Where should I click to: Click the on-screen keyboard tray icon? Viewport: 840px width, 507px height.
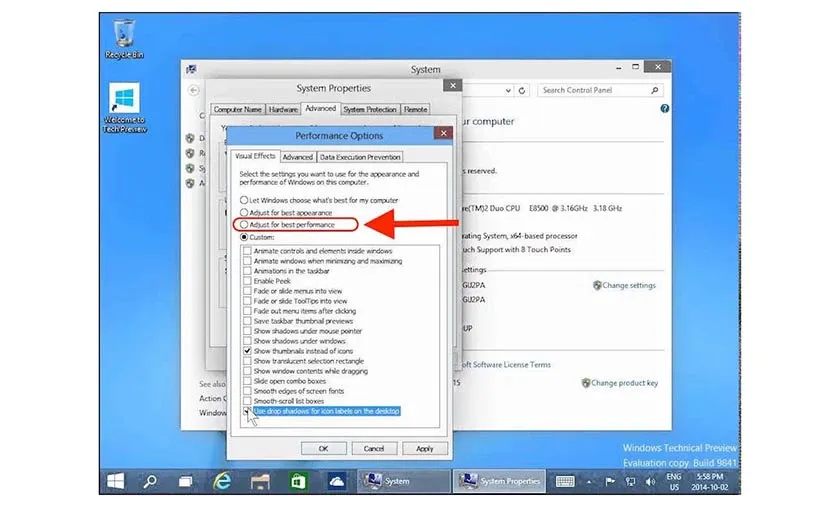point(564,481)
